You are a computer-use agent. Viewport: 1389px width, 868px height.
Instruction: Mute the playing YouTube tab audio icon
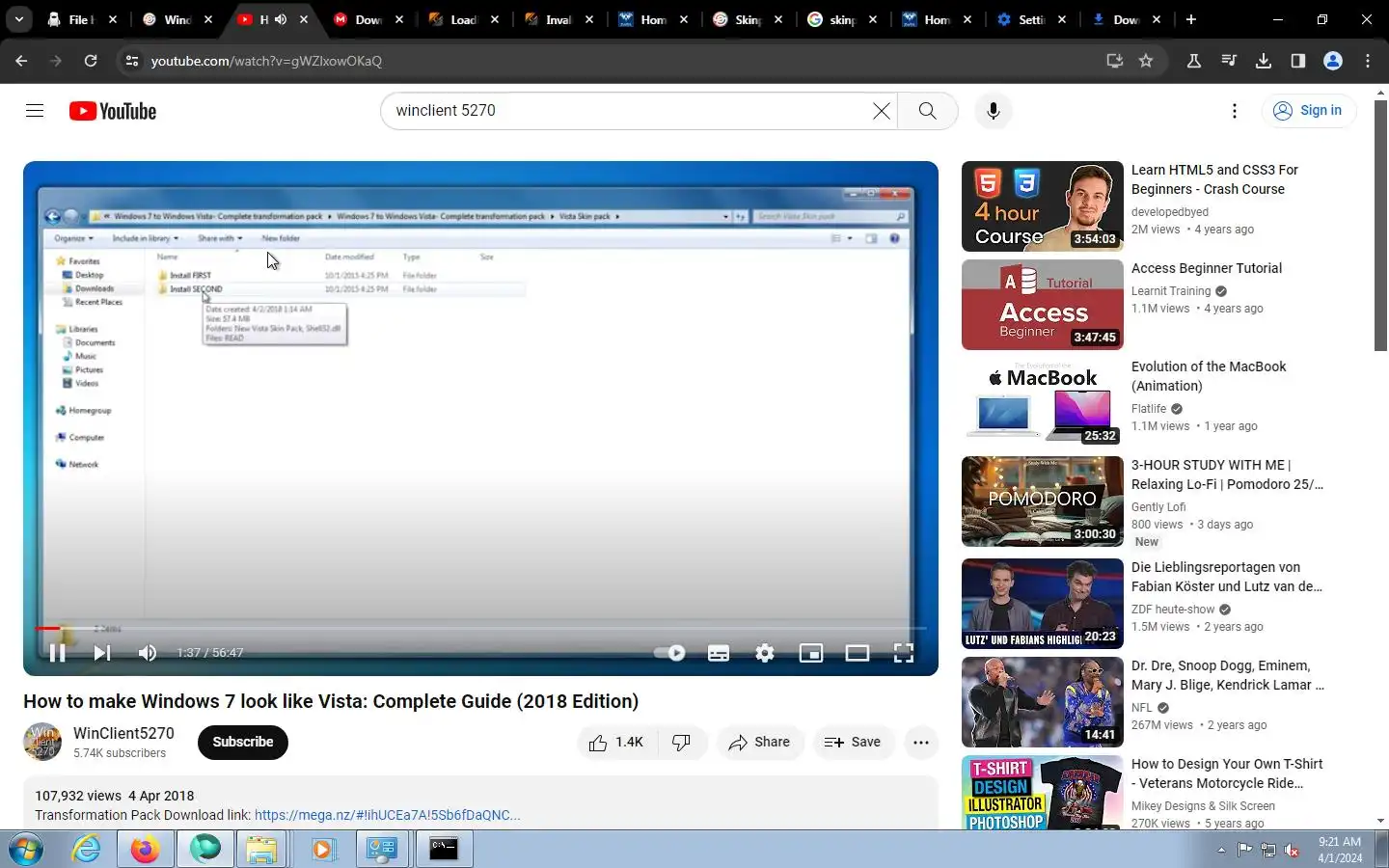pos(281,19)
